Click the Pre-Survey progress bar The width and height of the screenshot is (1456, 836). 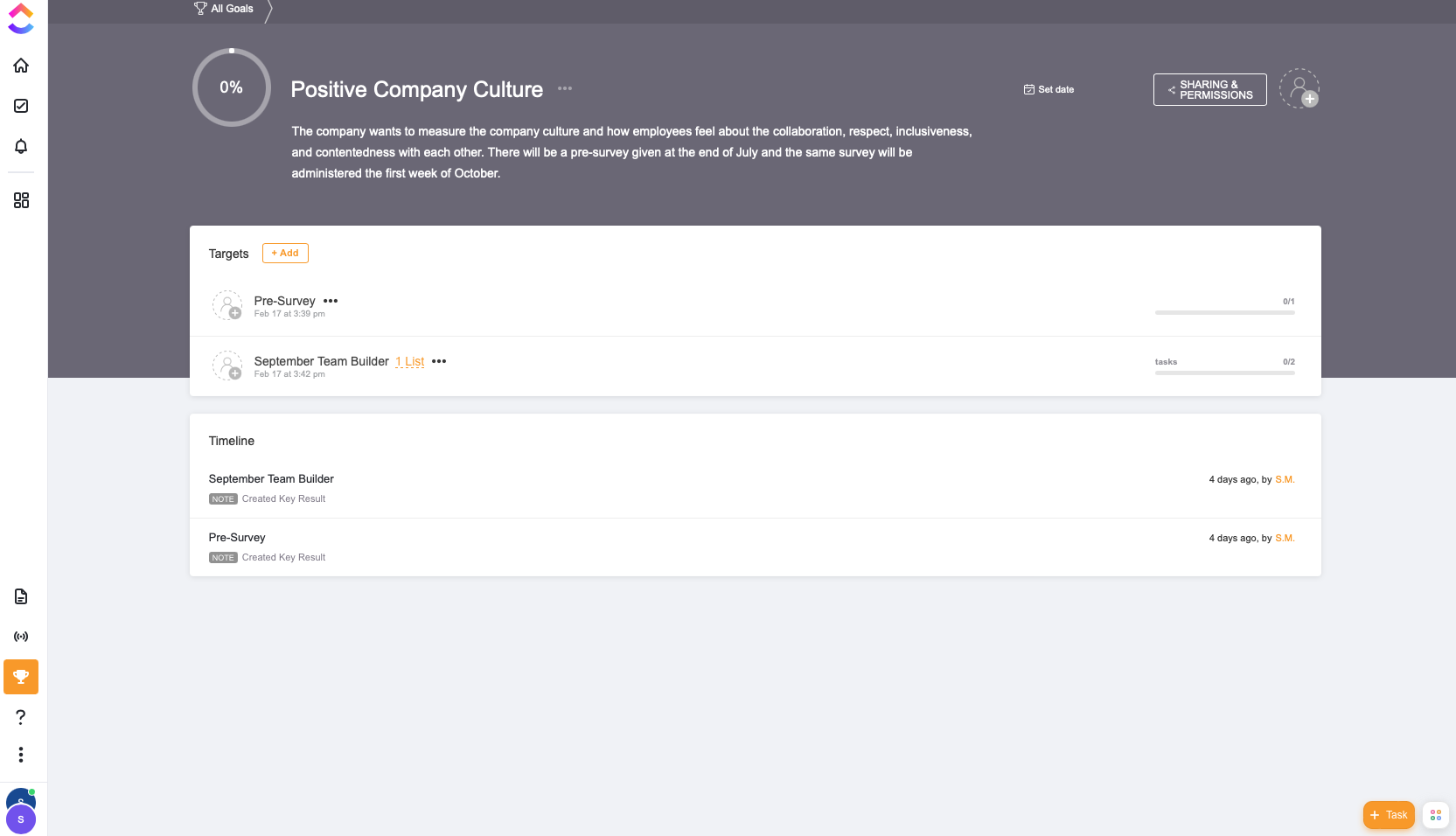[1224, 312]
